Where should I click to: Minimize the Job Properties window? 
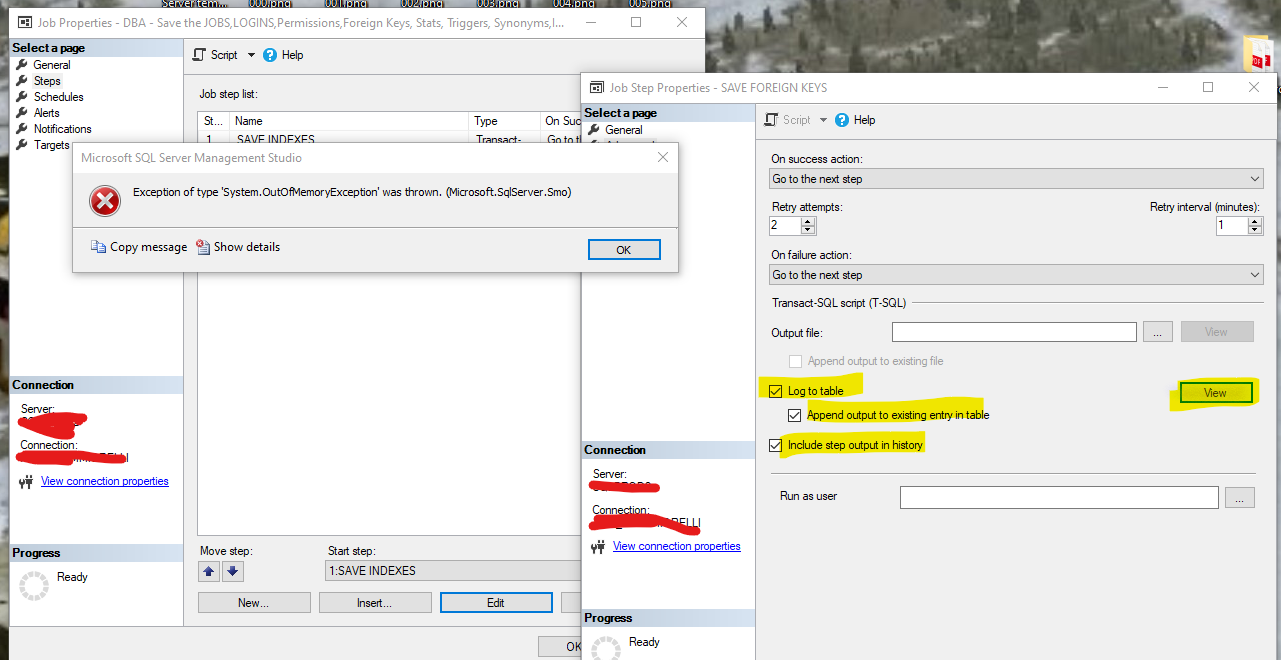pyautogui.click(x=590, y=22)
